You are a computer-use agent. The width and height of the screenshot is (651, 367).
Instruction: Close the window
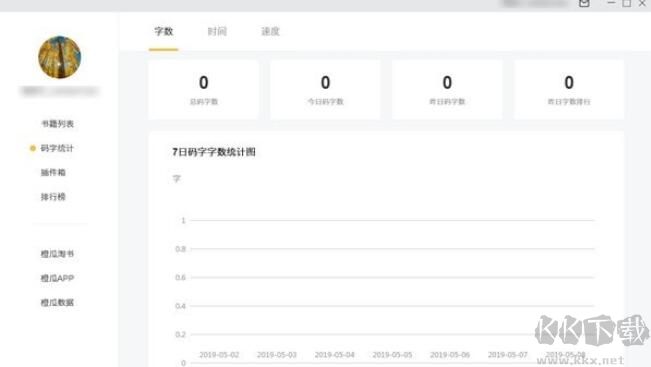pos(642,3)
